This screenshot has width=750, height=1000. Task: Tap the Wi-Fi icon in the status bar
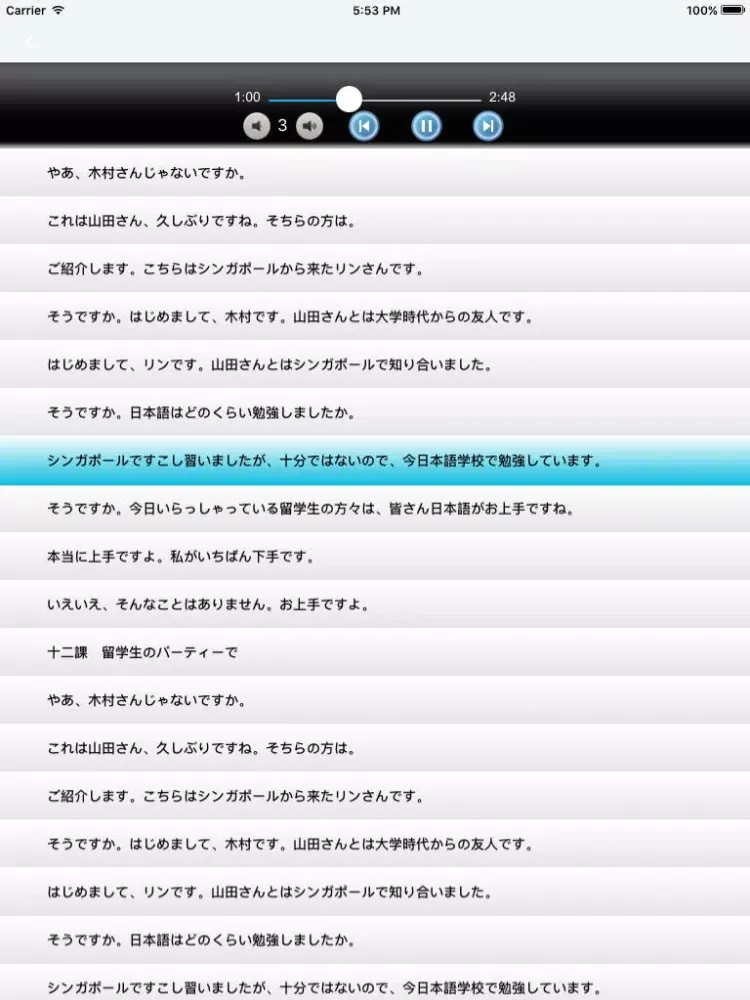pyautogui.click(x=58, y=10)
